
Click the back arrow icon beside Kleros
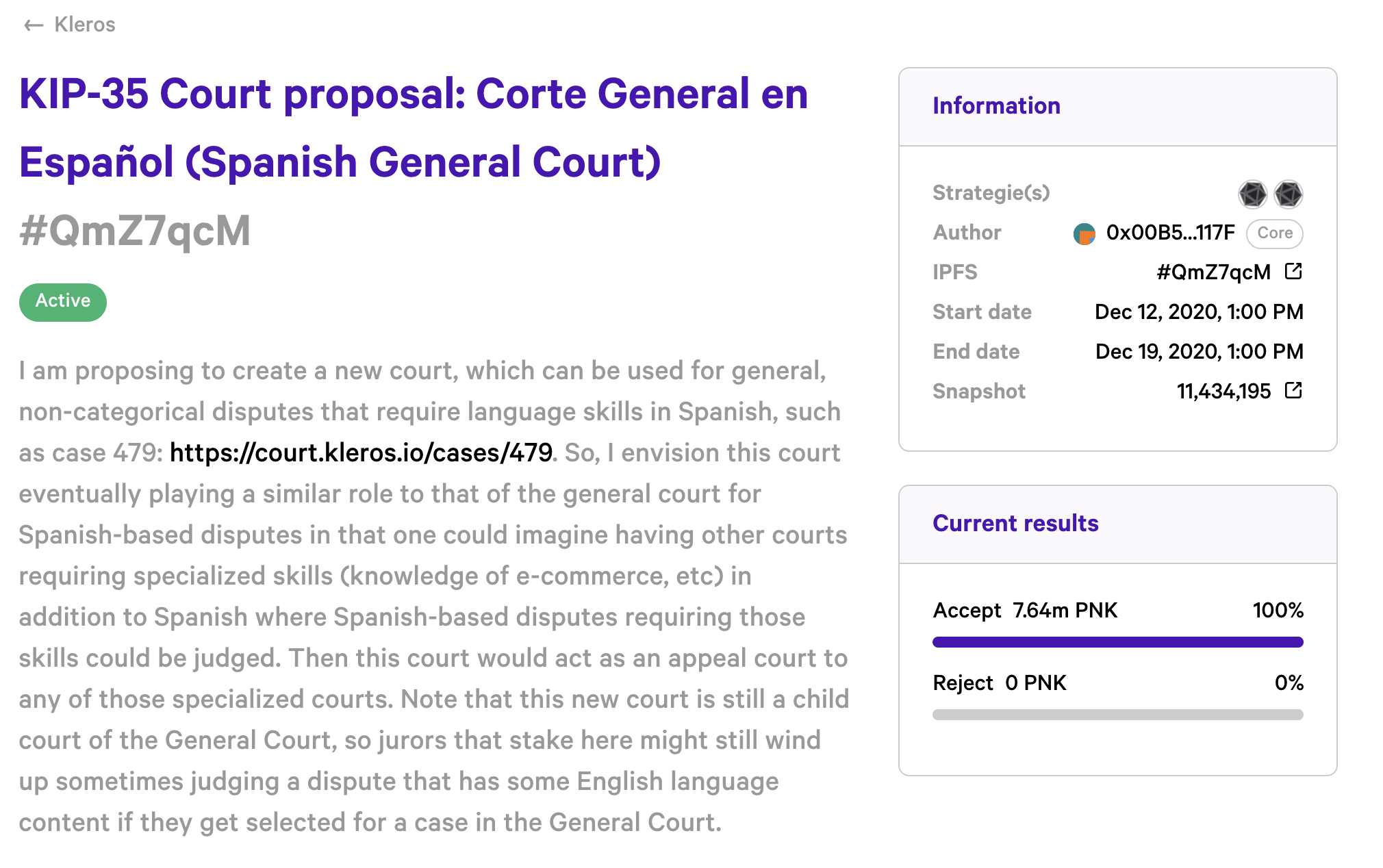(33, 26)
